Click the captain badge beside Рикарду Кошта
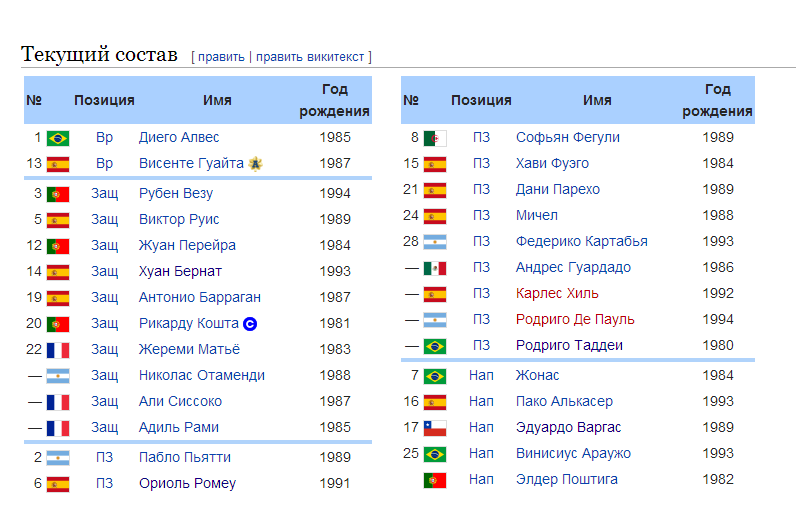Screen dimensions: 796x510 [x=251, y=324]
